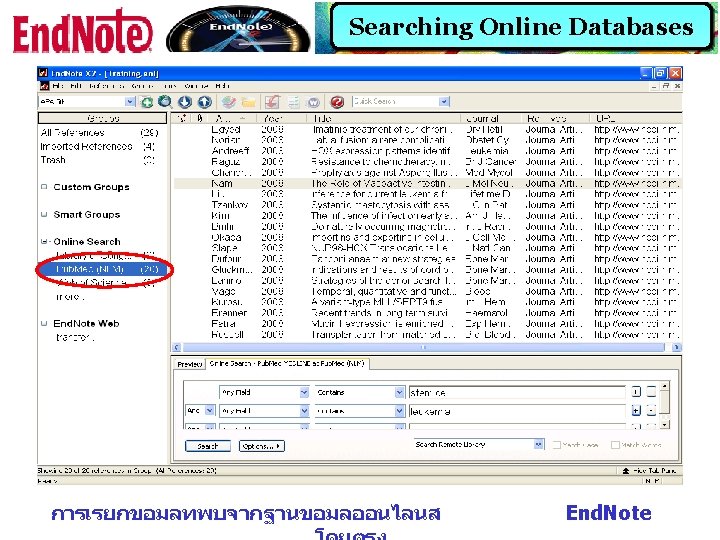Click the 'transfer...' link under EndNote Web

click(x=75, y=338)
